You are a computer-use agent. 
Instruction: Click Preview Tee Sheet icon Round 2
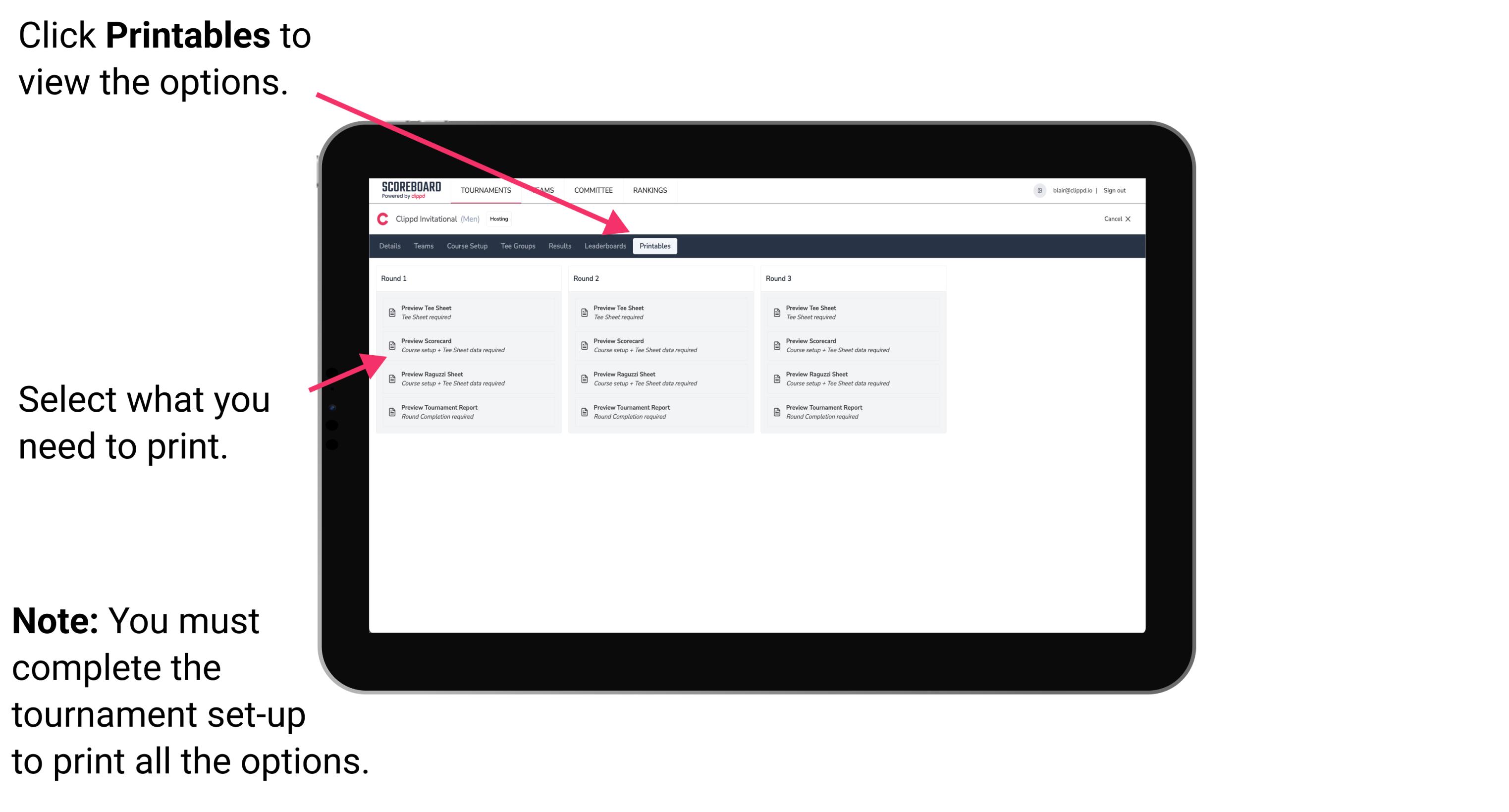click(583, 312)
